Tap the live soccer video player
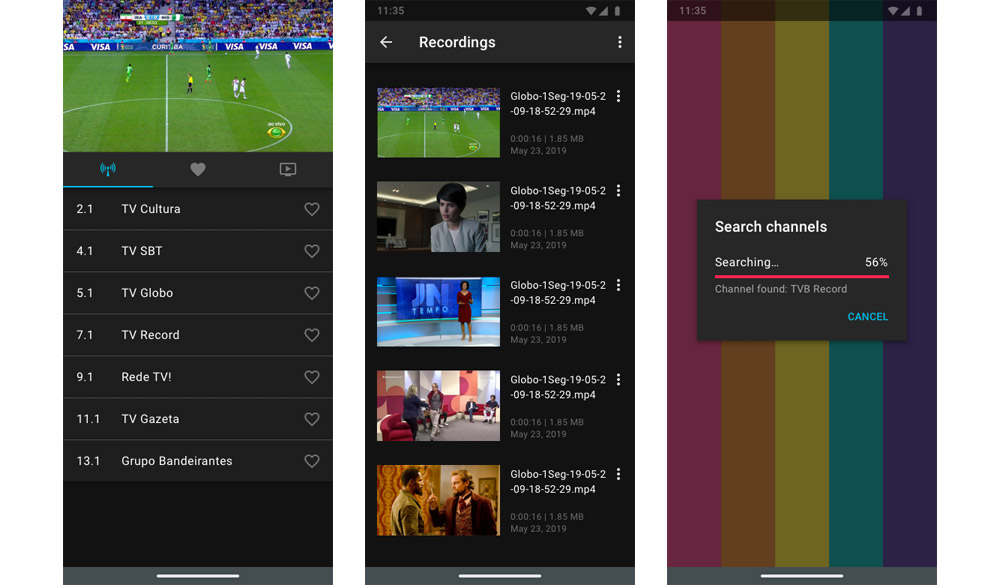1000x585 pixels. 198,76
